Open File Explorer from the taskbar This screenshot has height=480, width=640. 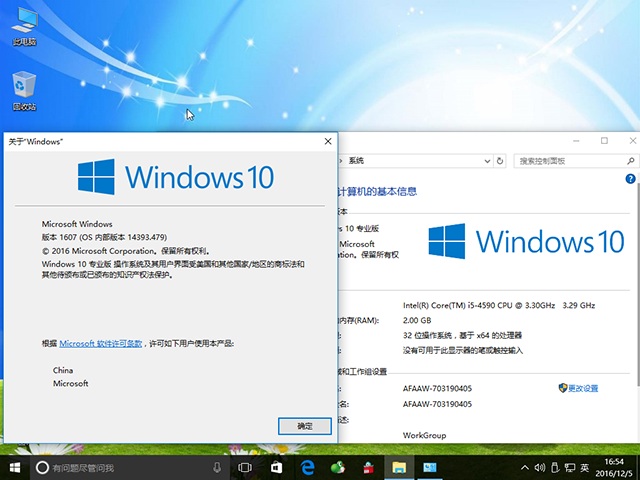pos(399,467)
